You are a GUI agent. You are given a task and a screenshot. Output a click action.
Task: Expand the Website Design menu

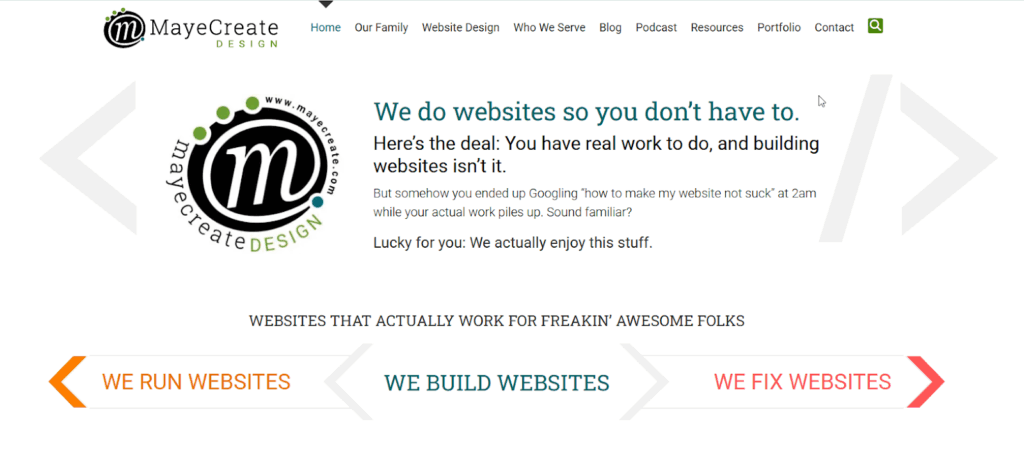(460, 27)
